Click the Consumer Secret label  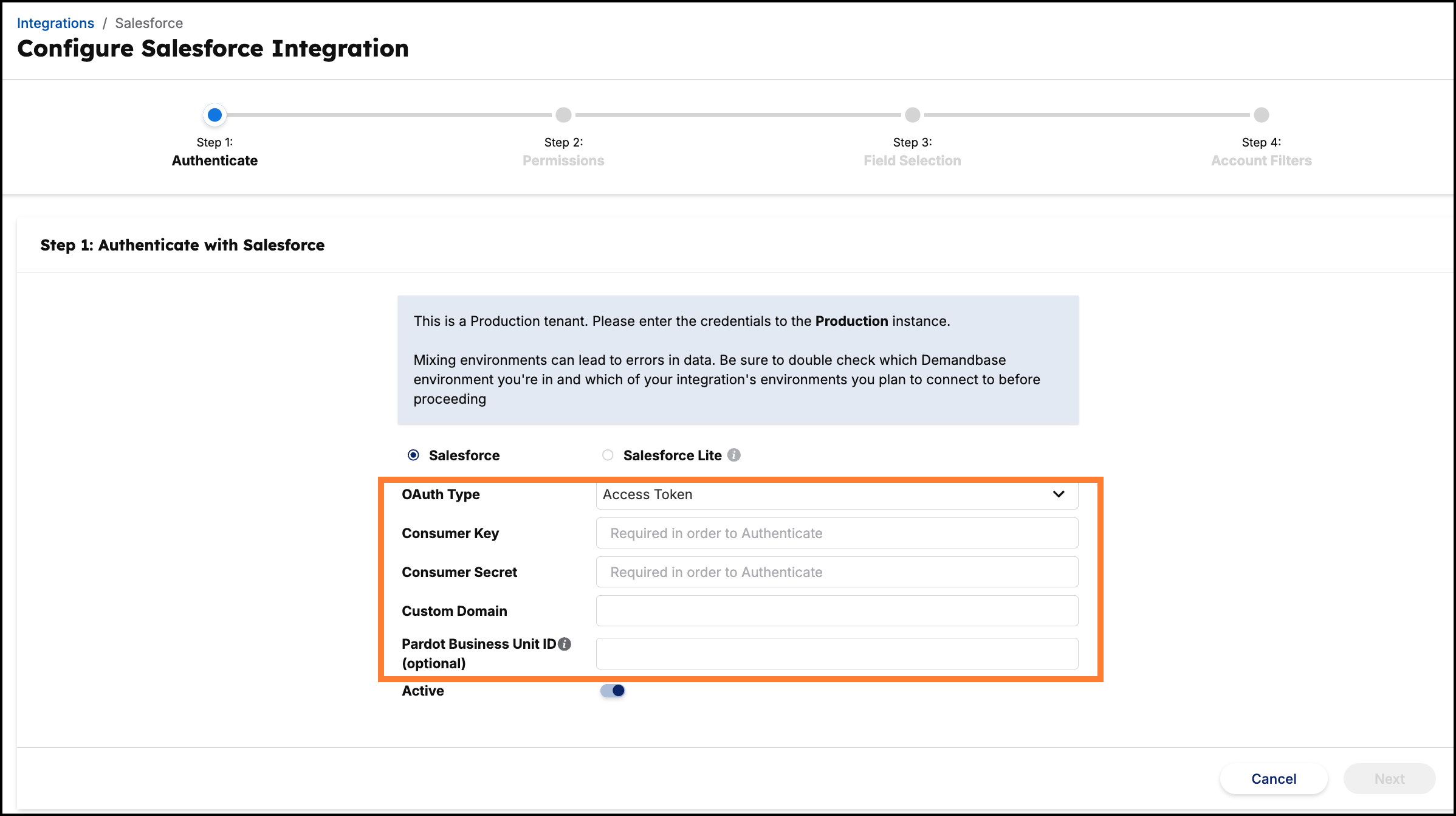pyautogui.click(x=459, y=572)
